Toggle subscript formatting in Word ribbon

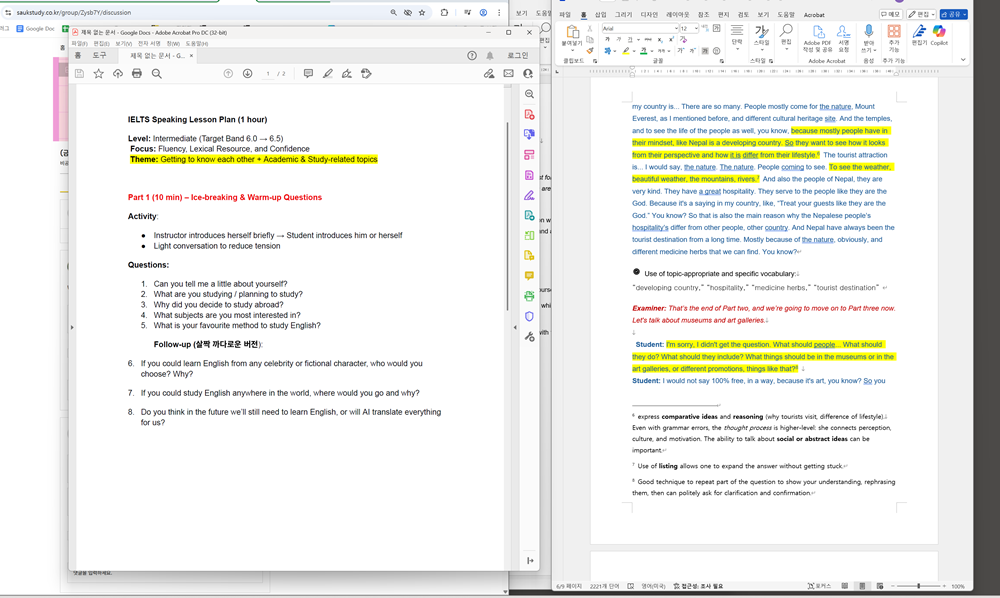[661, 39]
